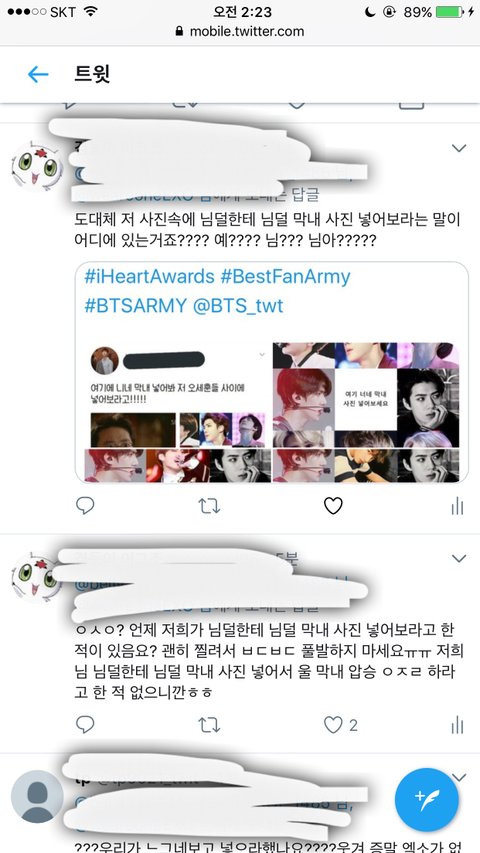
Task: Open the #iHeartAwards hashtag link
Action: [150, 277]
